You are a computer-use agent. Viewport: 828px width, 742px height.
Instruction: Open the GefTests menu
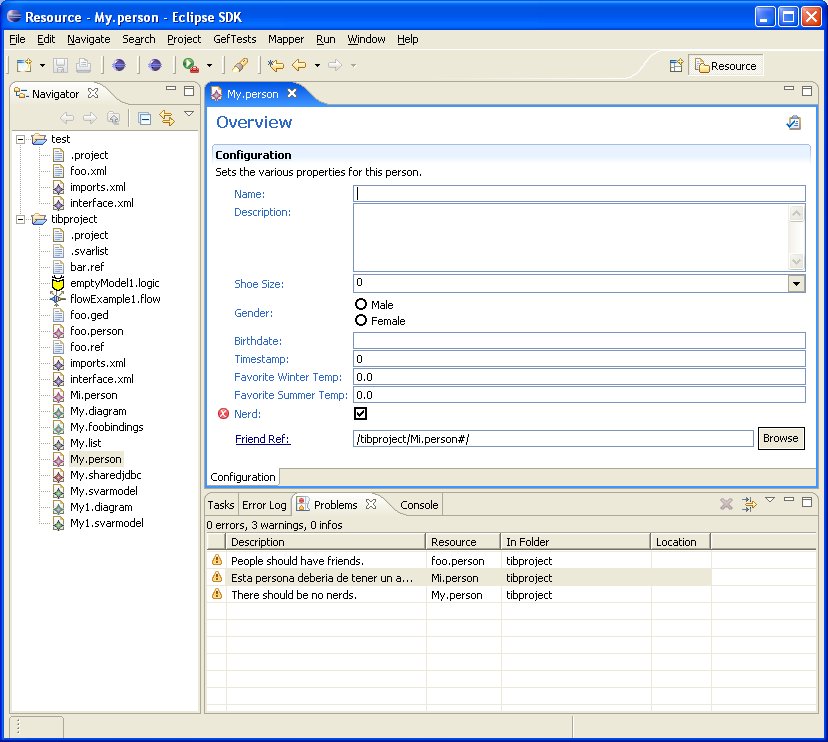tap(234, 40)
